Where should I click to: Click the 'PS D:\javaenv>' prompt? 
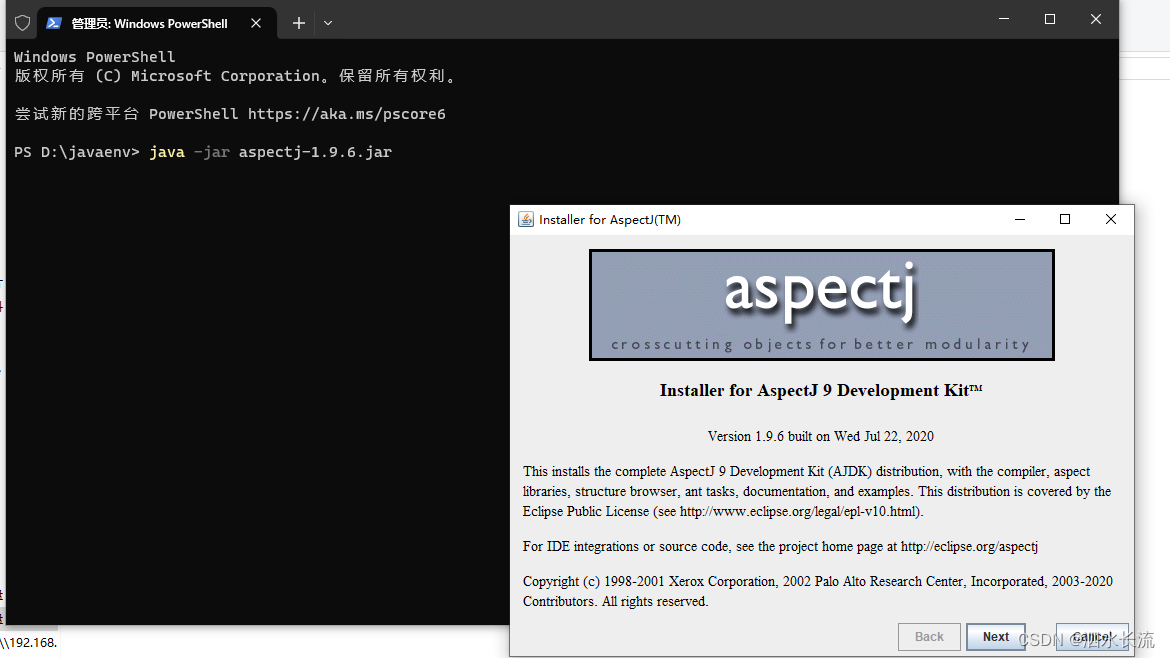[77, 152]
